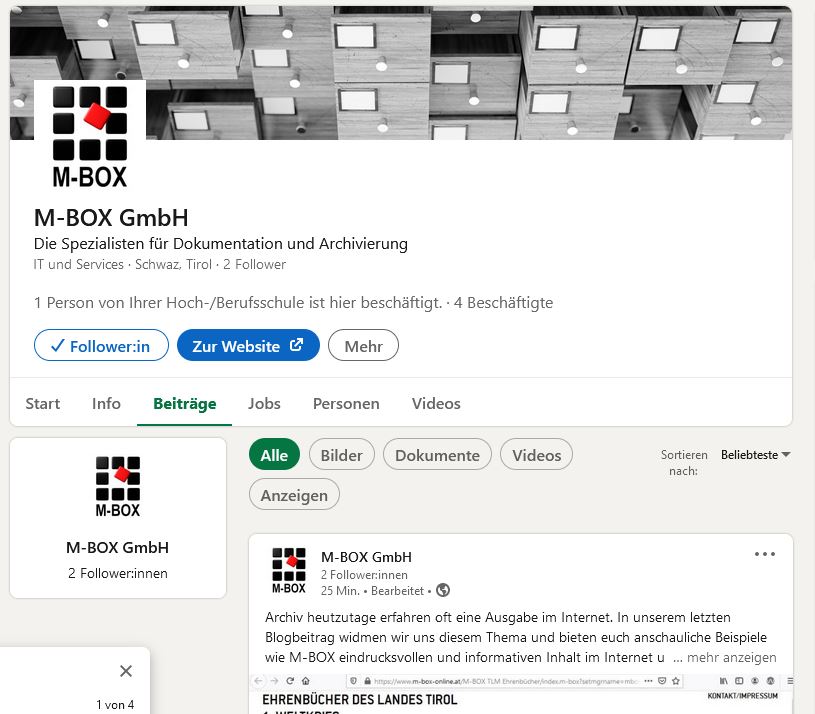Filter posts by Anzeigen

pos(294,495)
